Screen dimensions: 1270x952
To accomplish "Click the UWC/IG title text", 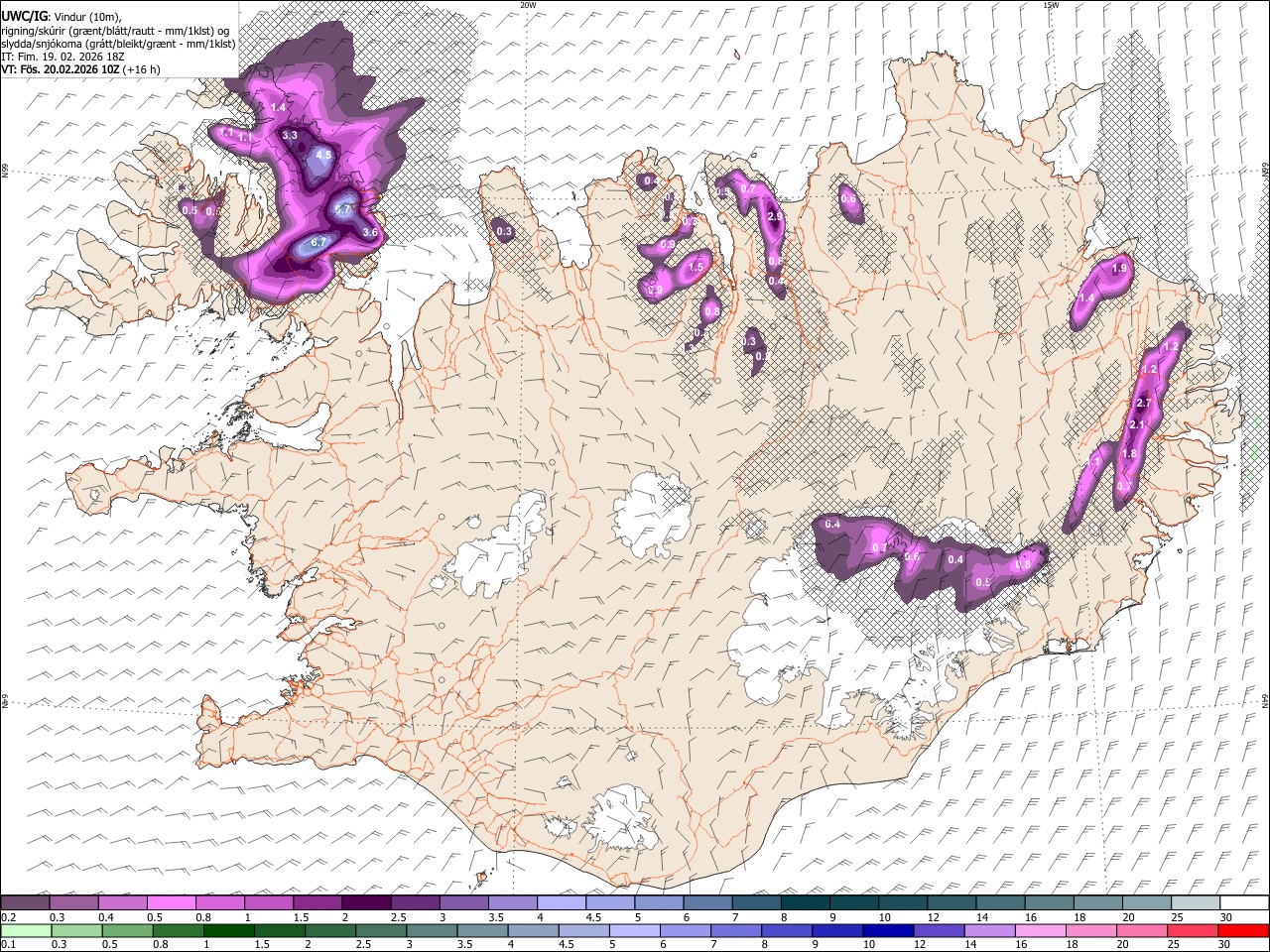I will [x=24, y=16].
